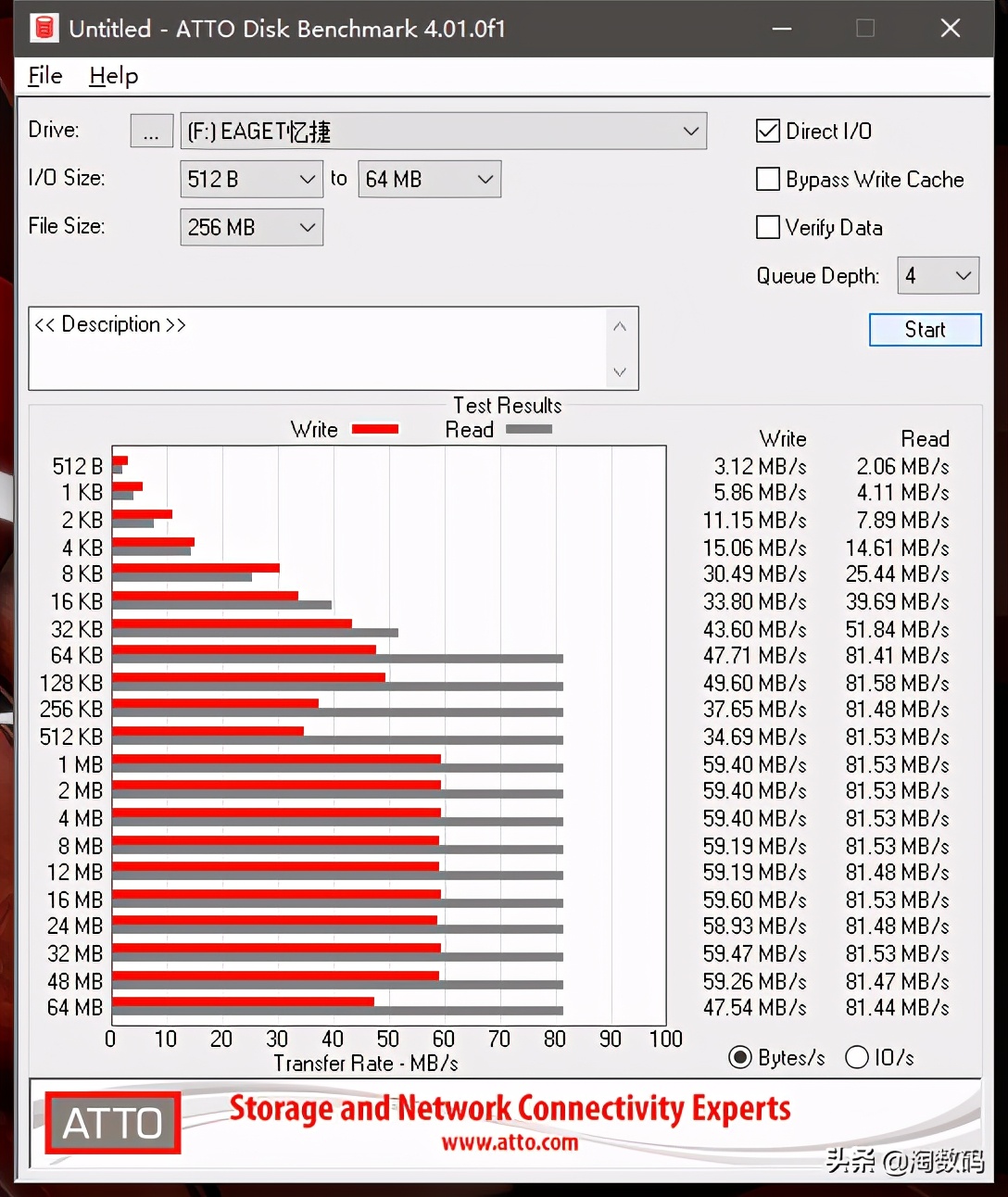Click the 81.44 MB/s read value
Viewport: 1008px width, 1197px height.
point(897,1007)
